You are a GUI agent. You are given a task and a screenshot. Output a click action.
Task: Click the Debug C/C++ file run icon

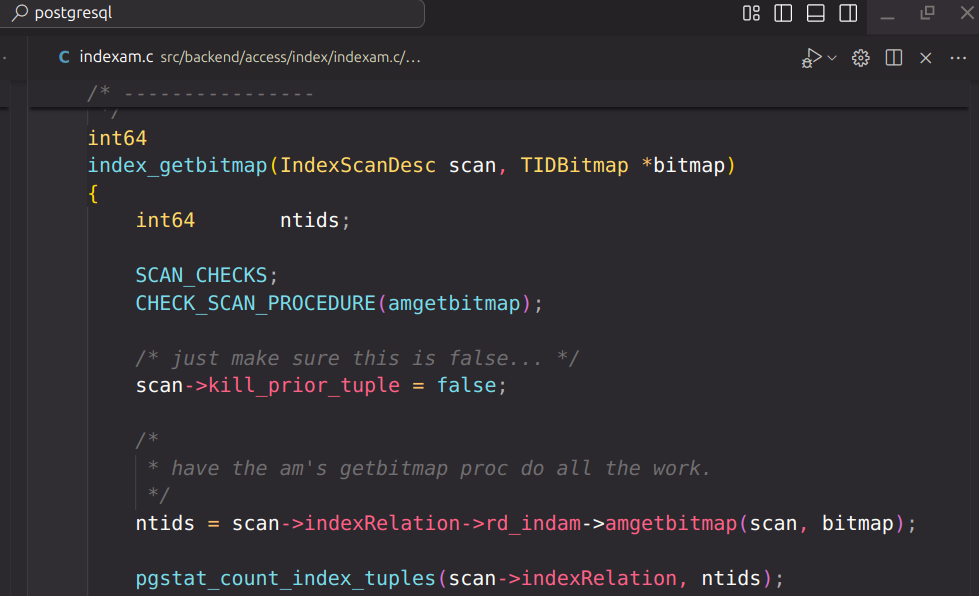pyautogui.click(x=811, y=58)
